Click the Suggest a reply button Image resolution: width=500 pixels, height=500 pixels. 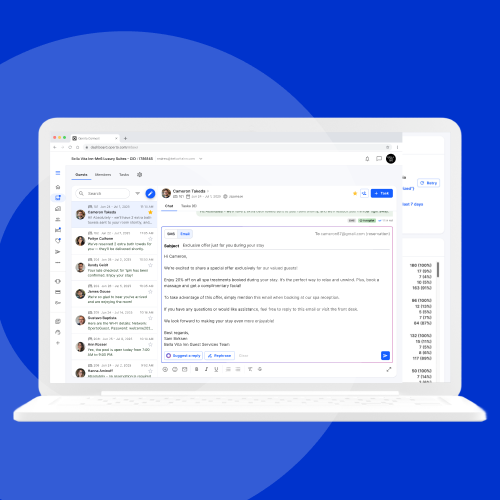(184, 356)
